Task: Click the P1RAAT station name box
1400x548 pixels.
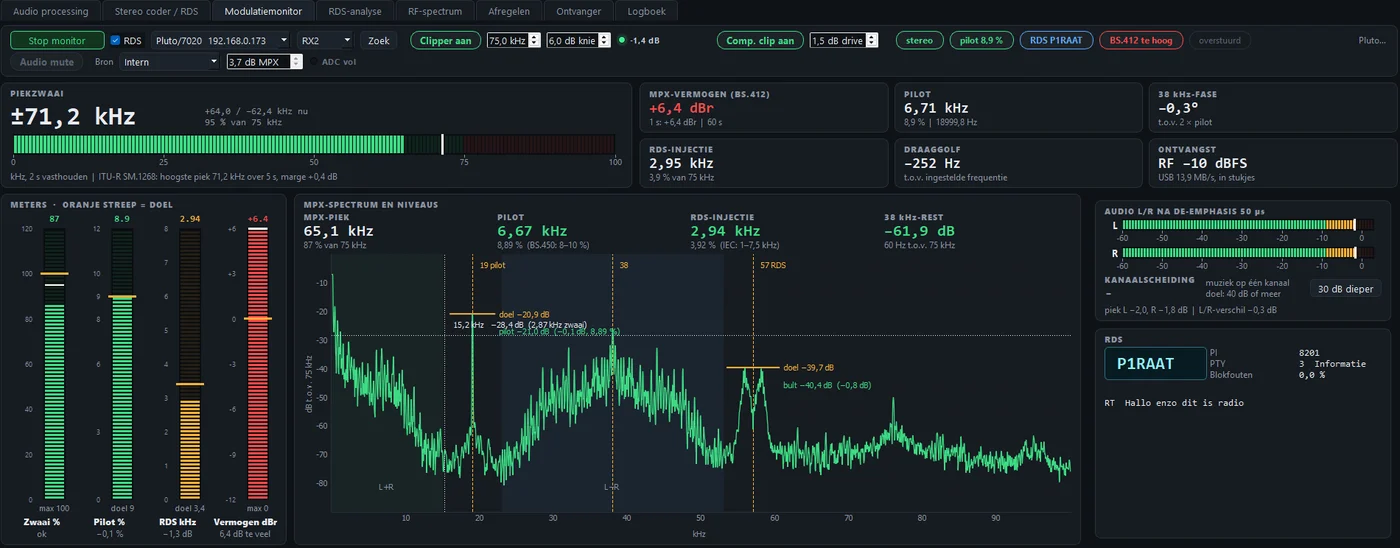Action: coord(1155,363)
